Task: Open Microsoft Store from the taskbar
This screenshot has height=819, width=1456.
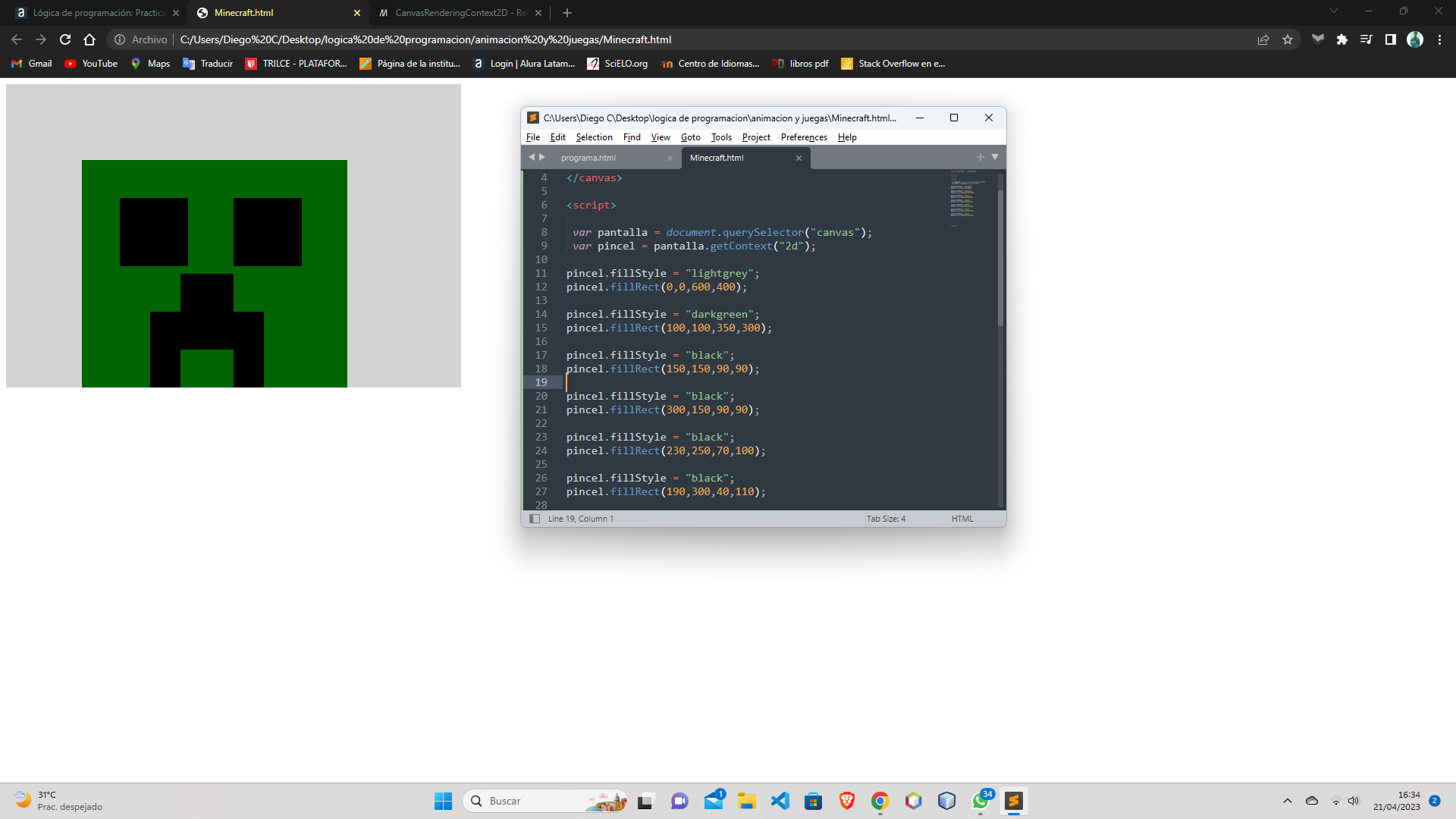Action: pos(814,801)
